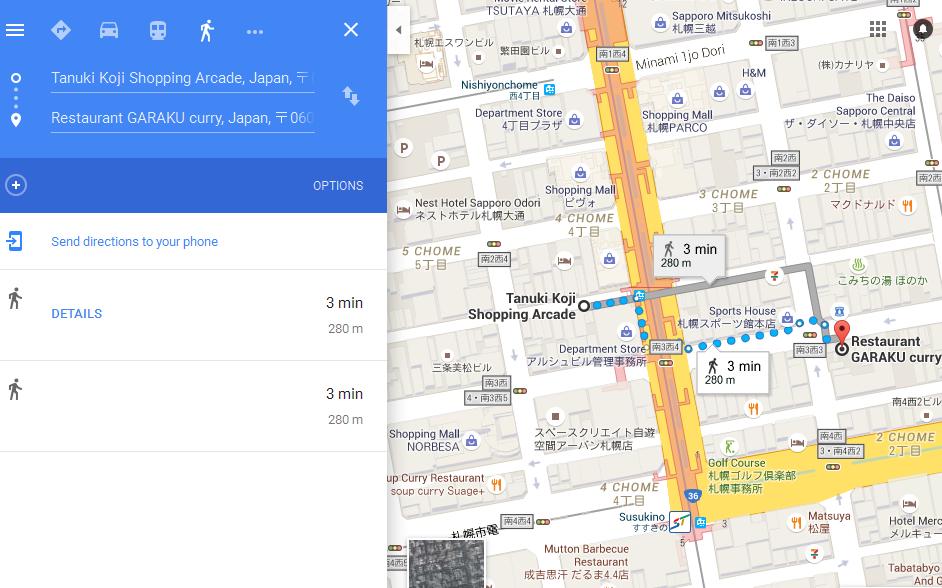Screen dimensions: 942x588
Task: Expand route OPTIONS
Action: [338, 186]
